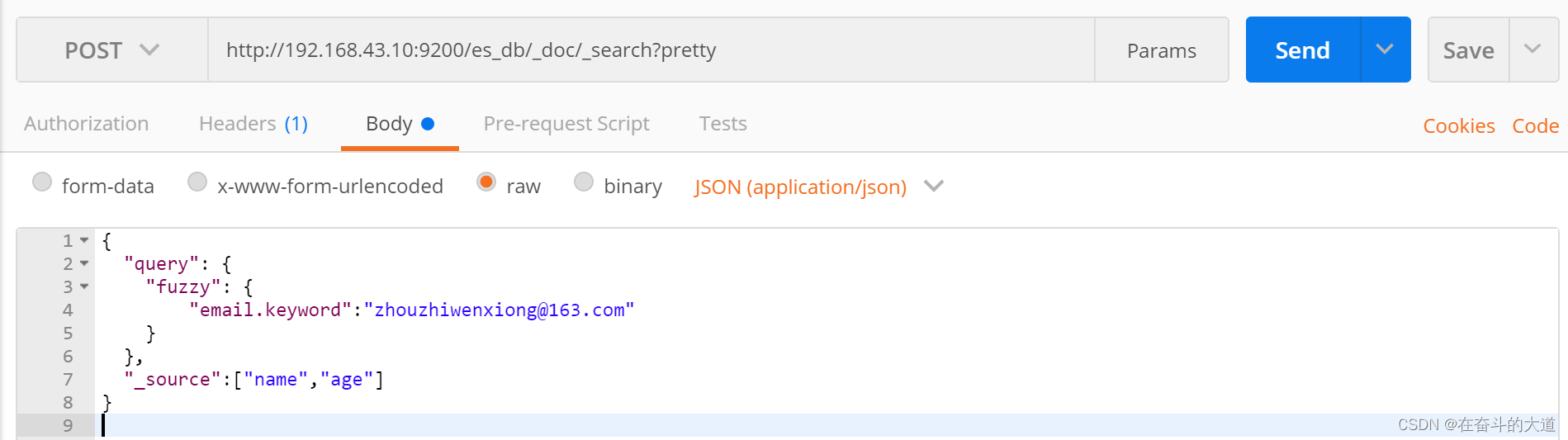
Task: Go to the Pre-request Script tab
Action: (566, 124)
